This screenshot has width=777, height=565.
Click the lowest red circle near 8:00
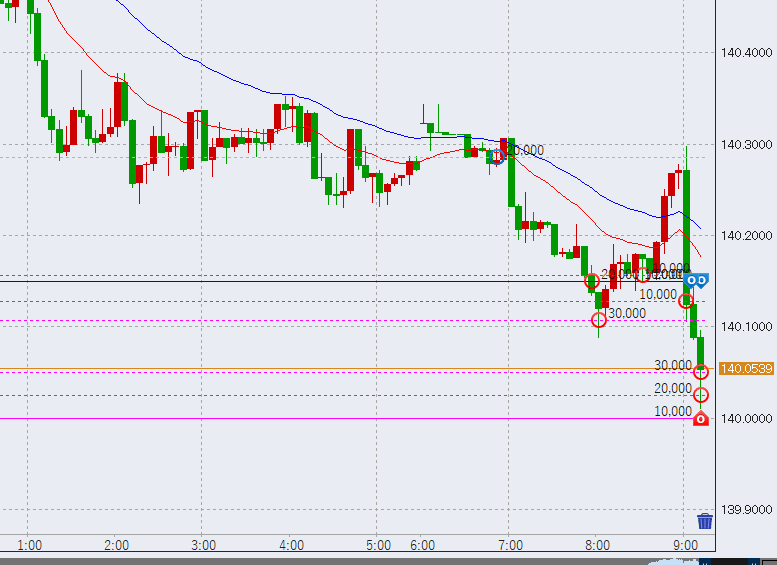pyautogui.click(x=599, y=320)
